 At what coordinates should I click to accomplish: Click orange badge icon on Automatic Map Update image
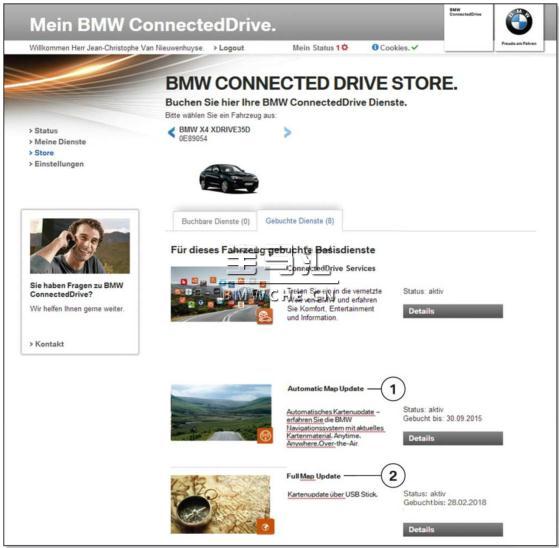[x=265, y=435]
